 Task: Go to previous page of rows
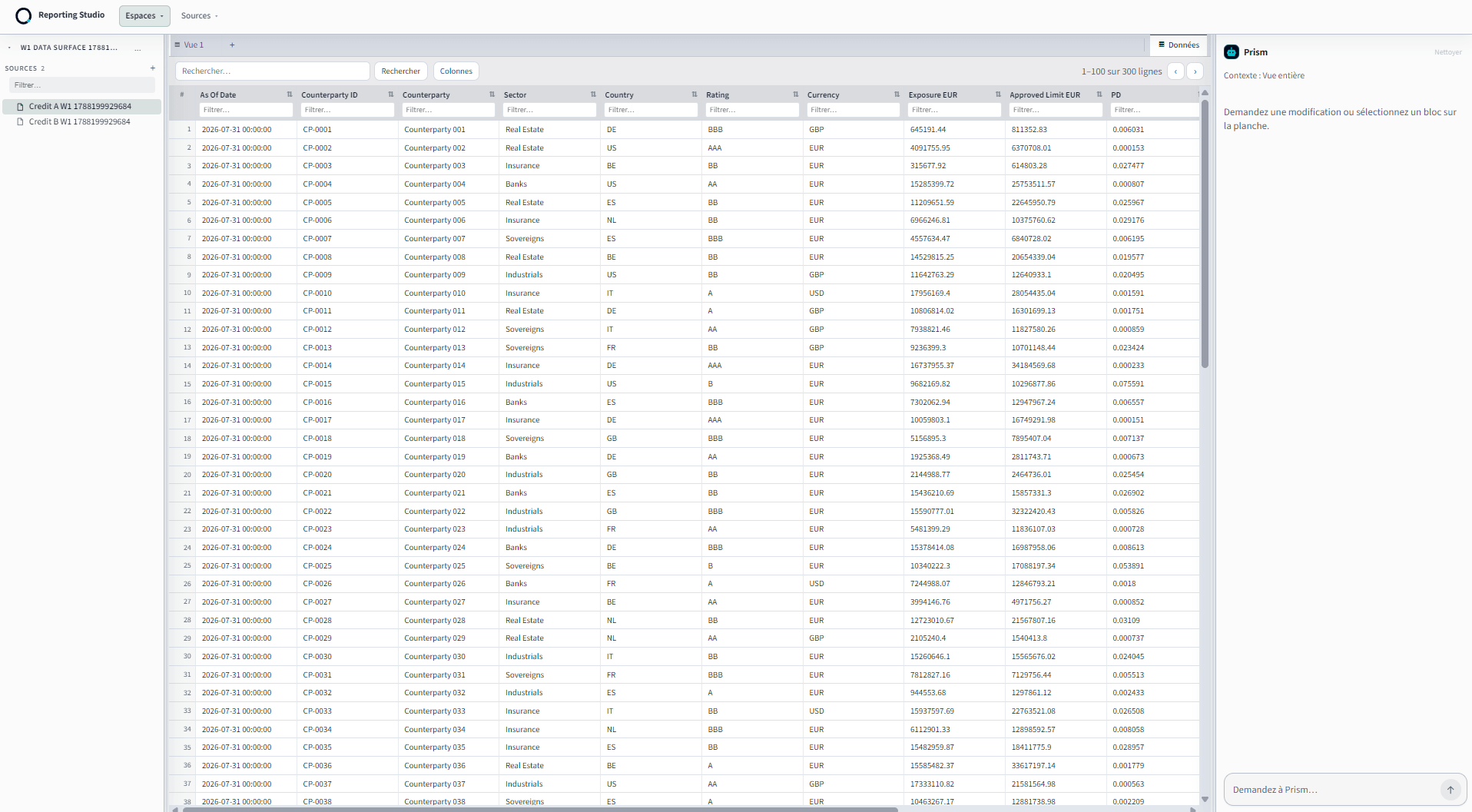coord(1175,71)
